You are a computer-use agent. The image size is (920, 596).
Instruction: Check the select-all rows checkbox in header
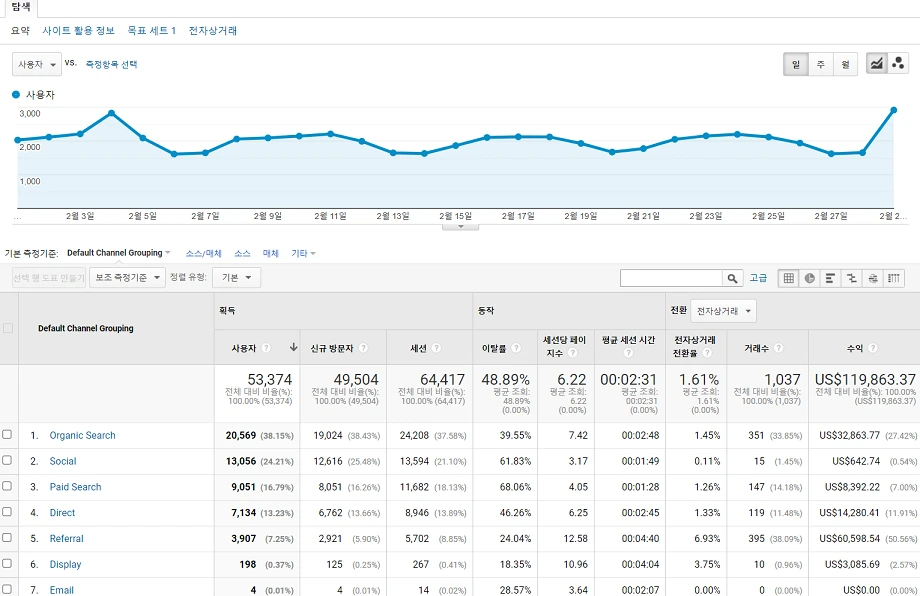[x=8, y=328]
